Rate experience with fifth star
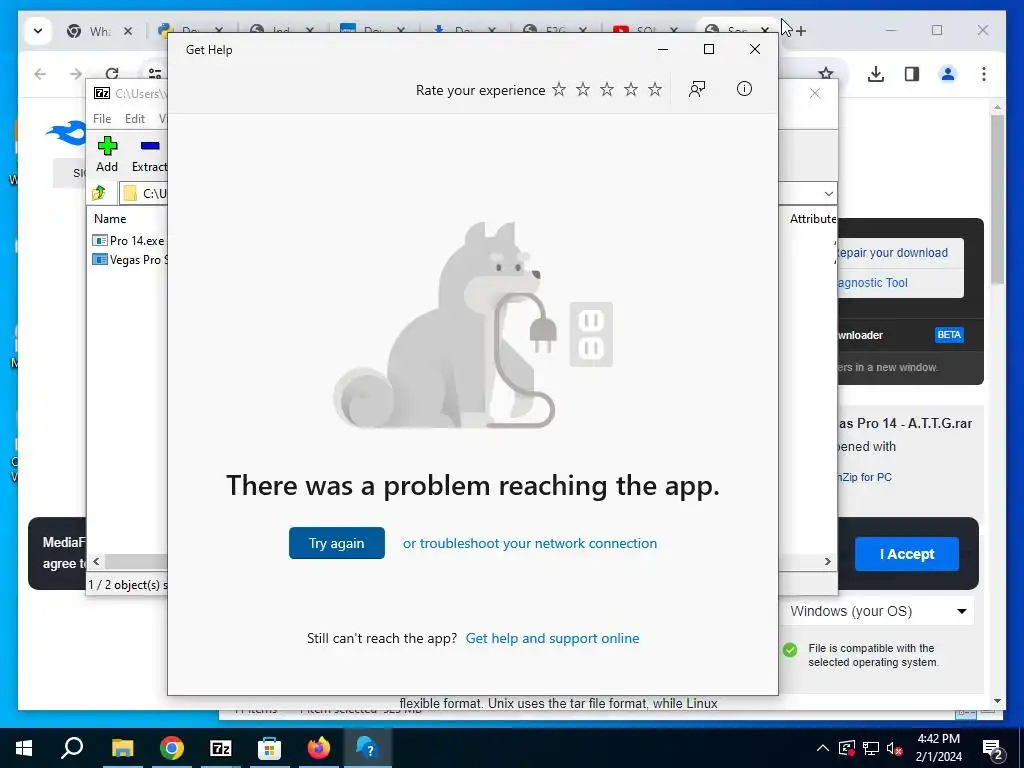This screenshot has width=1024, height=768. coord(655,89)
